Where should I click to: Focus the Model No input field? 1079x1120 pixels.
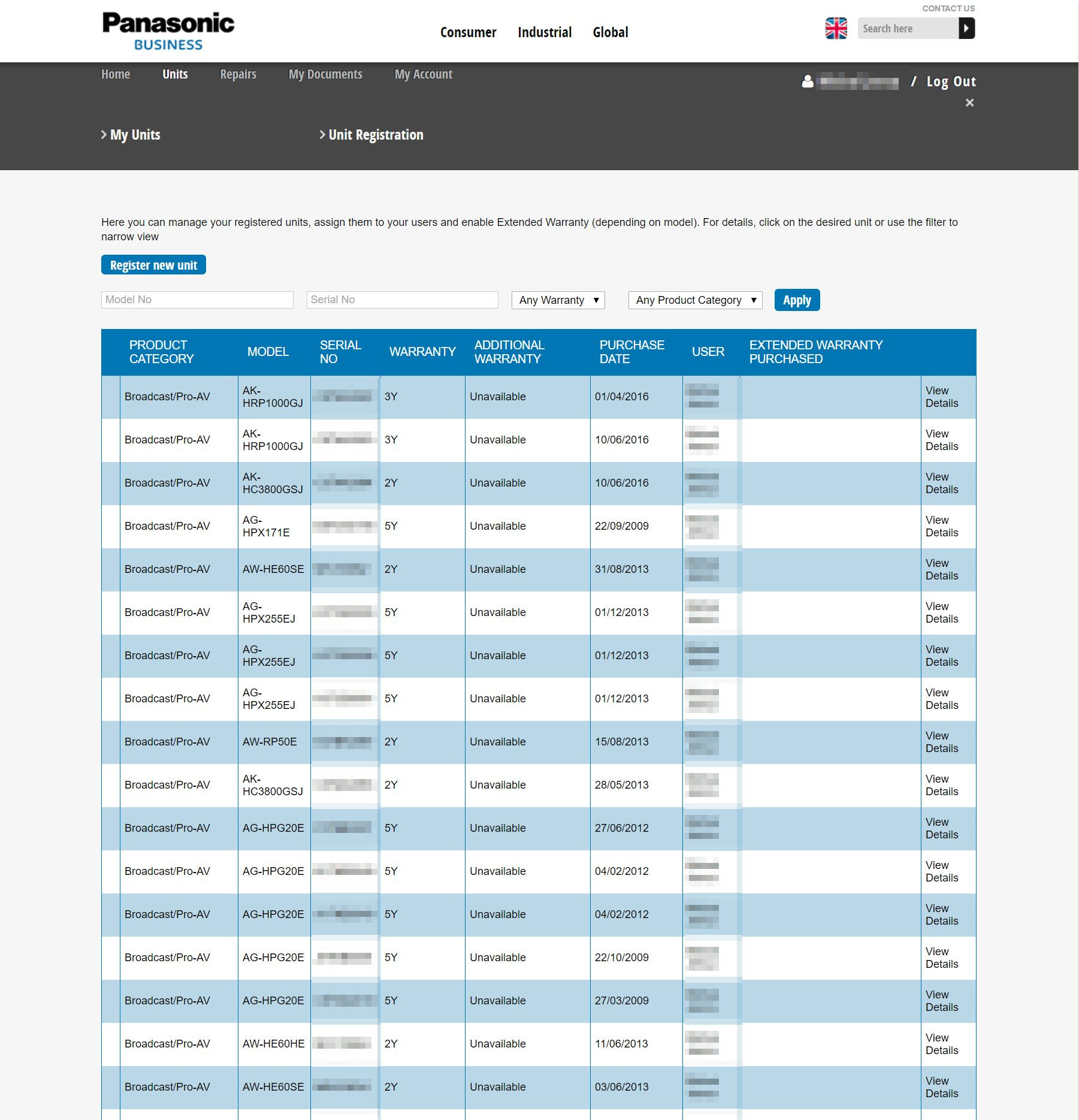coord(197,300)
